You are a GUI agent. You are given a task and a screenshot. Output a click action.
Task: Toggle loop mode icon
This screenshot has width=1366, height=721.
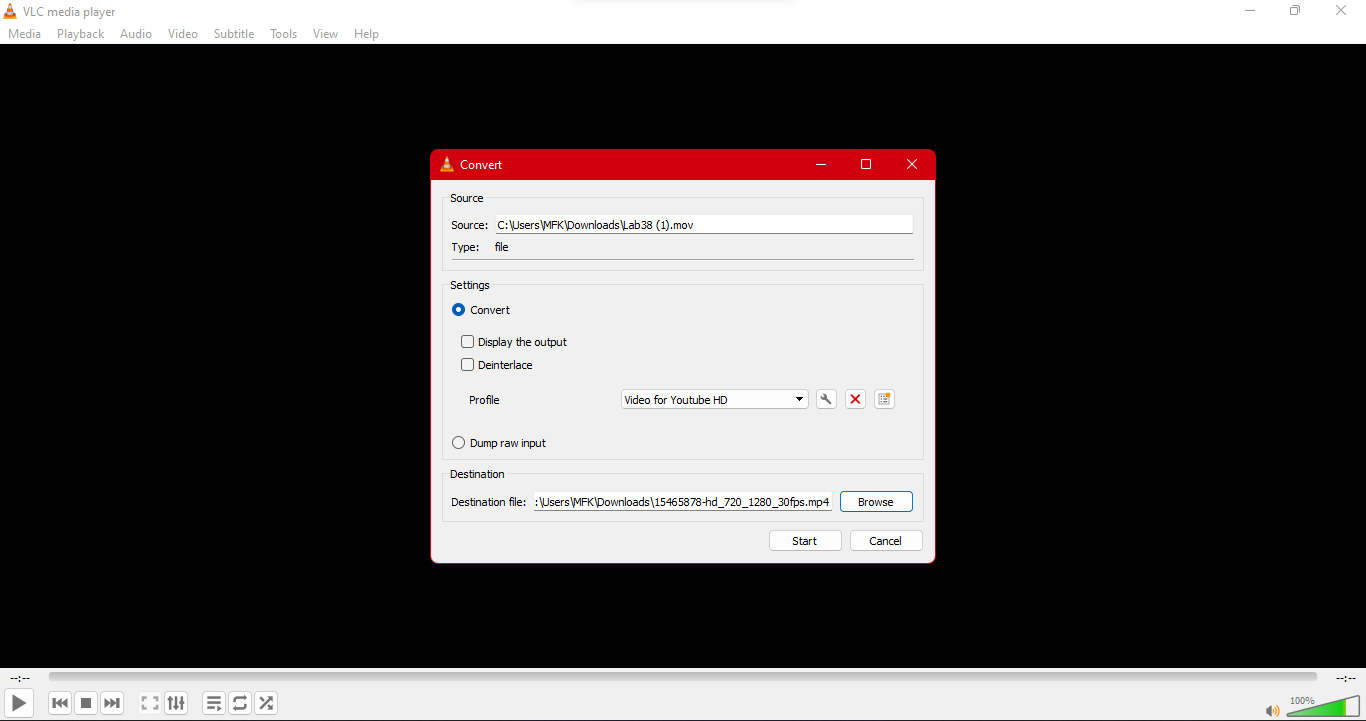click(x=240, y=703)
